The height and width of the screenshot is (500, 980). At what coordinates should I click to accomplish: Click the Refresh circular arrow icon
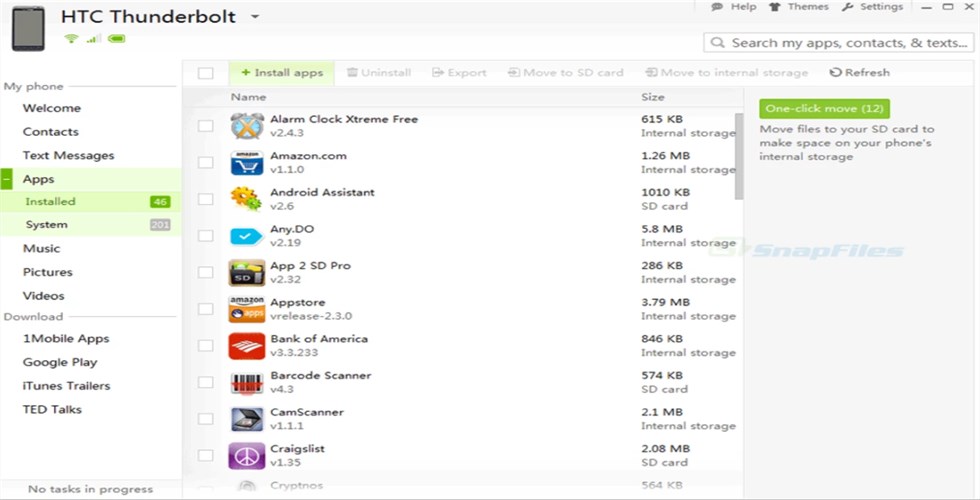[836, 72]
